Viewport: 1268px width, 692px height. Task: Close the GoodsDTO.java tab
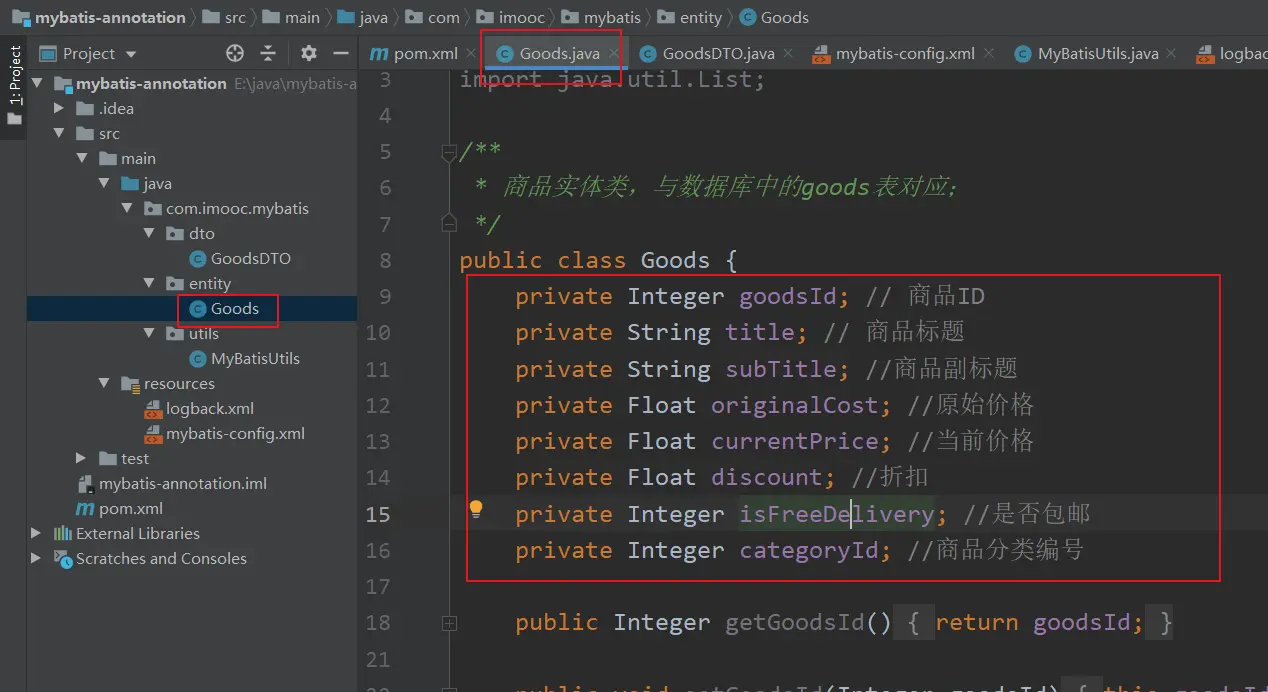(788, 54)
